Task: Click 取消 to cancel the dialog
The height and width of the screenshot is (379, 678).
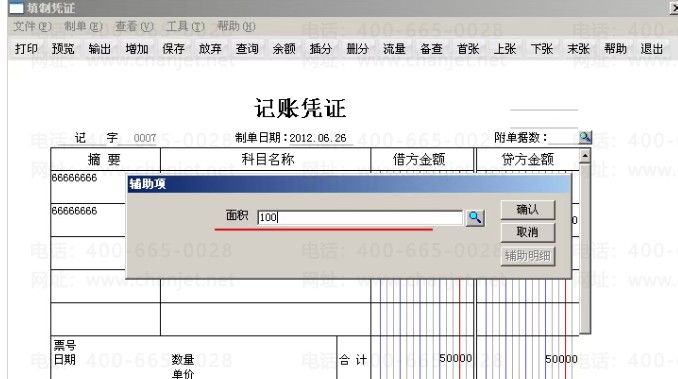Action: (x=528, y=232)
